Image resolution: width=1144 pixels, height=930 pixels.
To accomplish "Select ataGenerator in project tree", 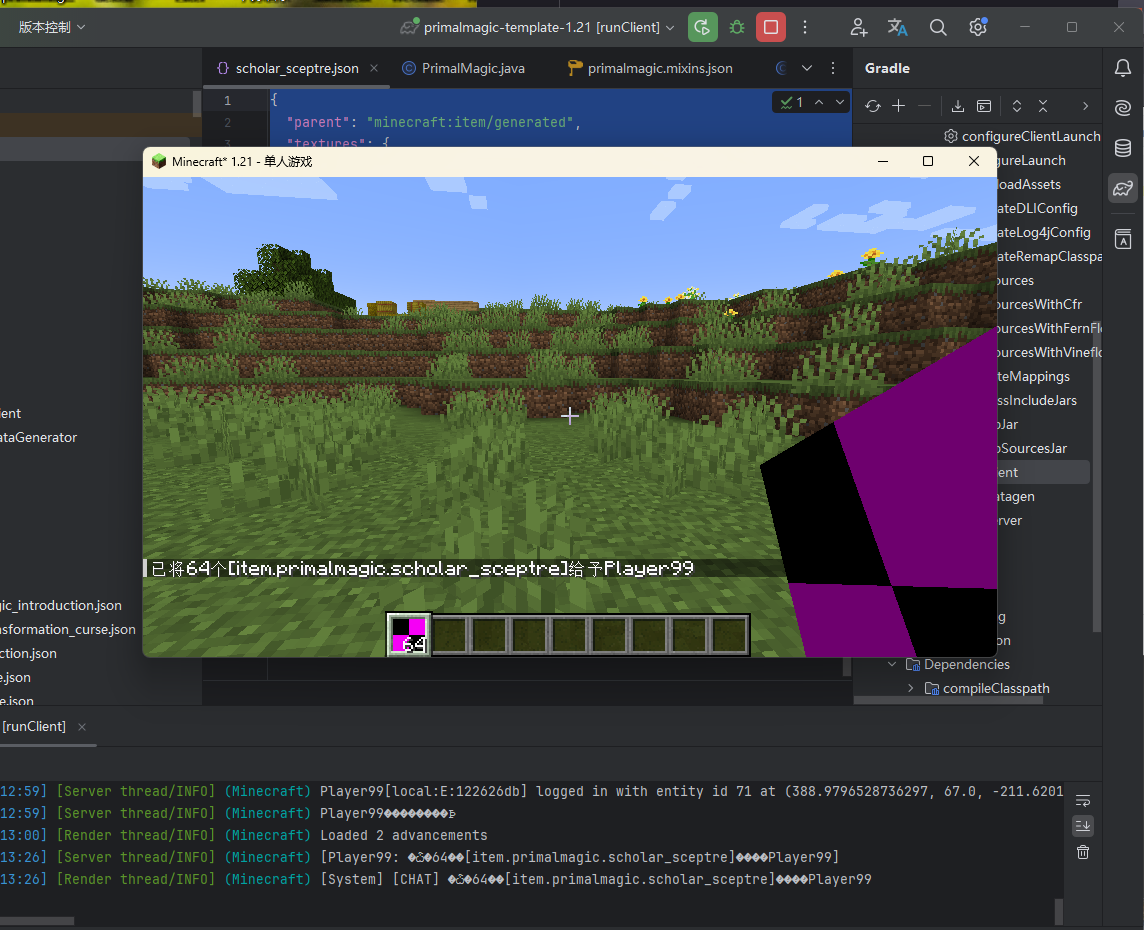I will [x=39, y=438].
